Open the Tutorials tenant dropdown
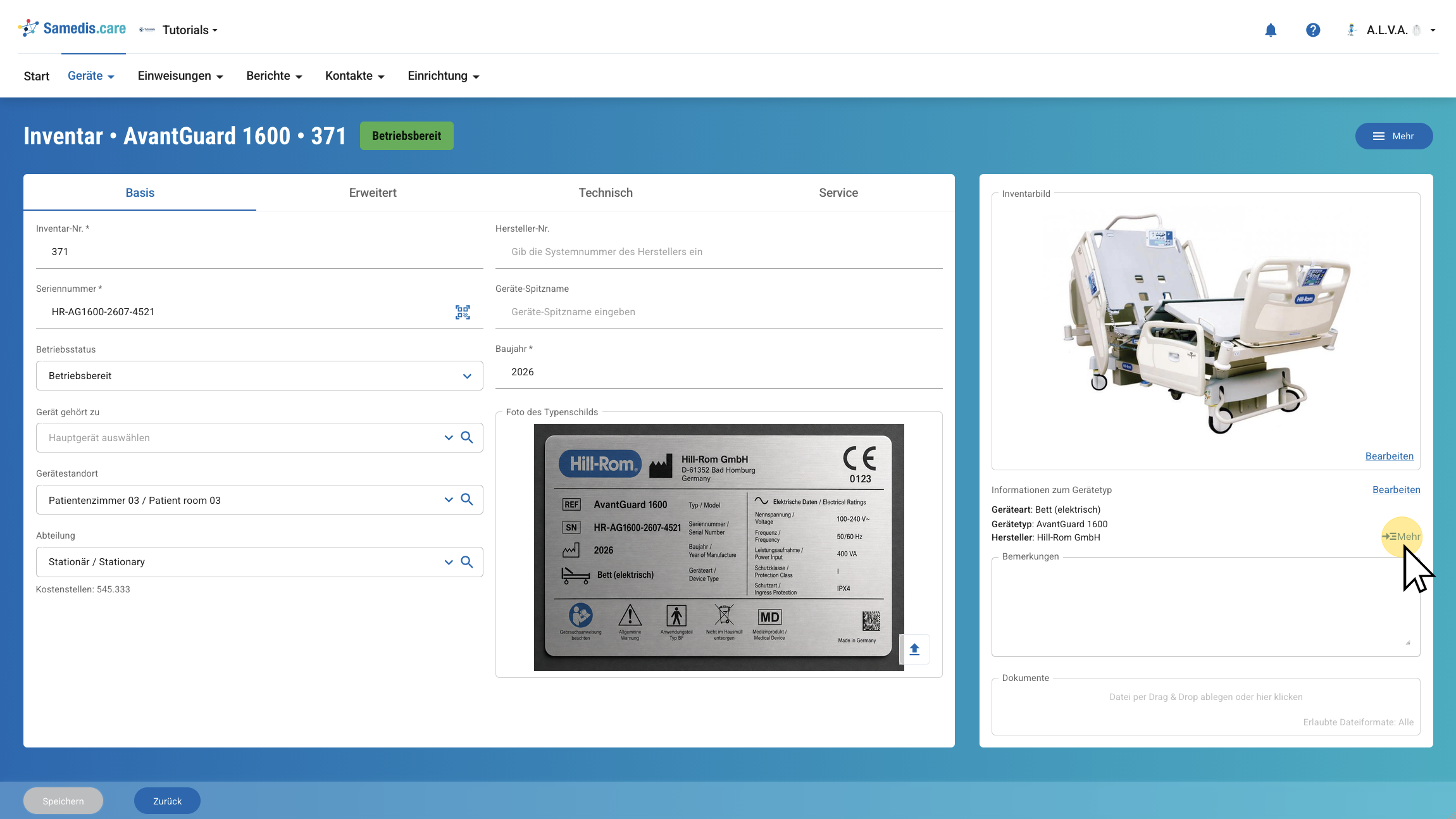Viewport: 1456px width, 819px height. 190,30
